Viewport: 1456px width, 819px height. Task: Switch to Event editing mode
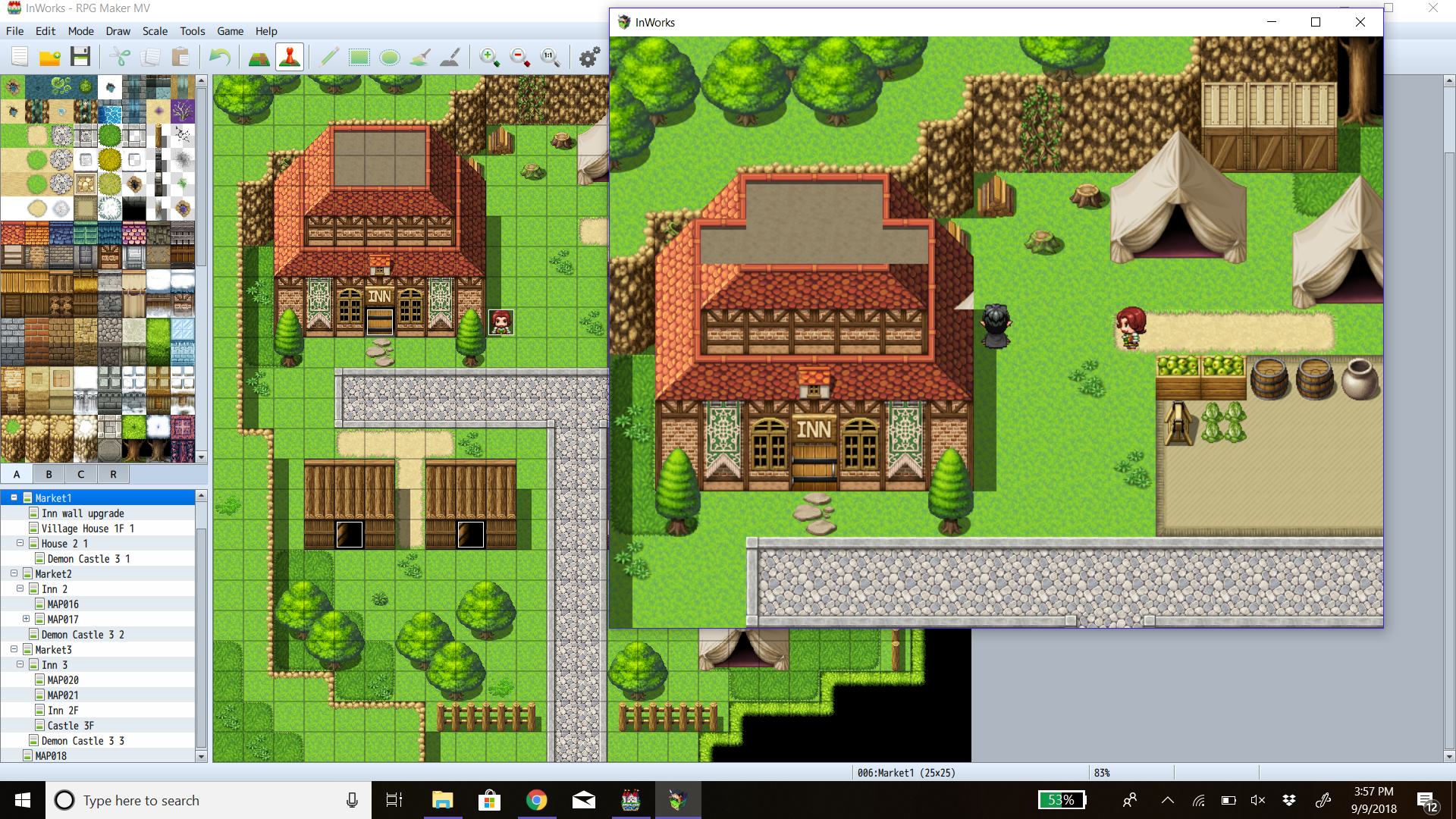pyautogui.click(x=290, y=57)
